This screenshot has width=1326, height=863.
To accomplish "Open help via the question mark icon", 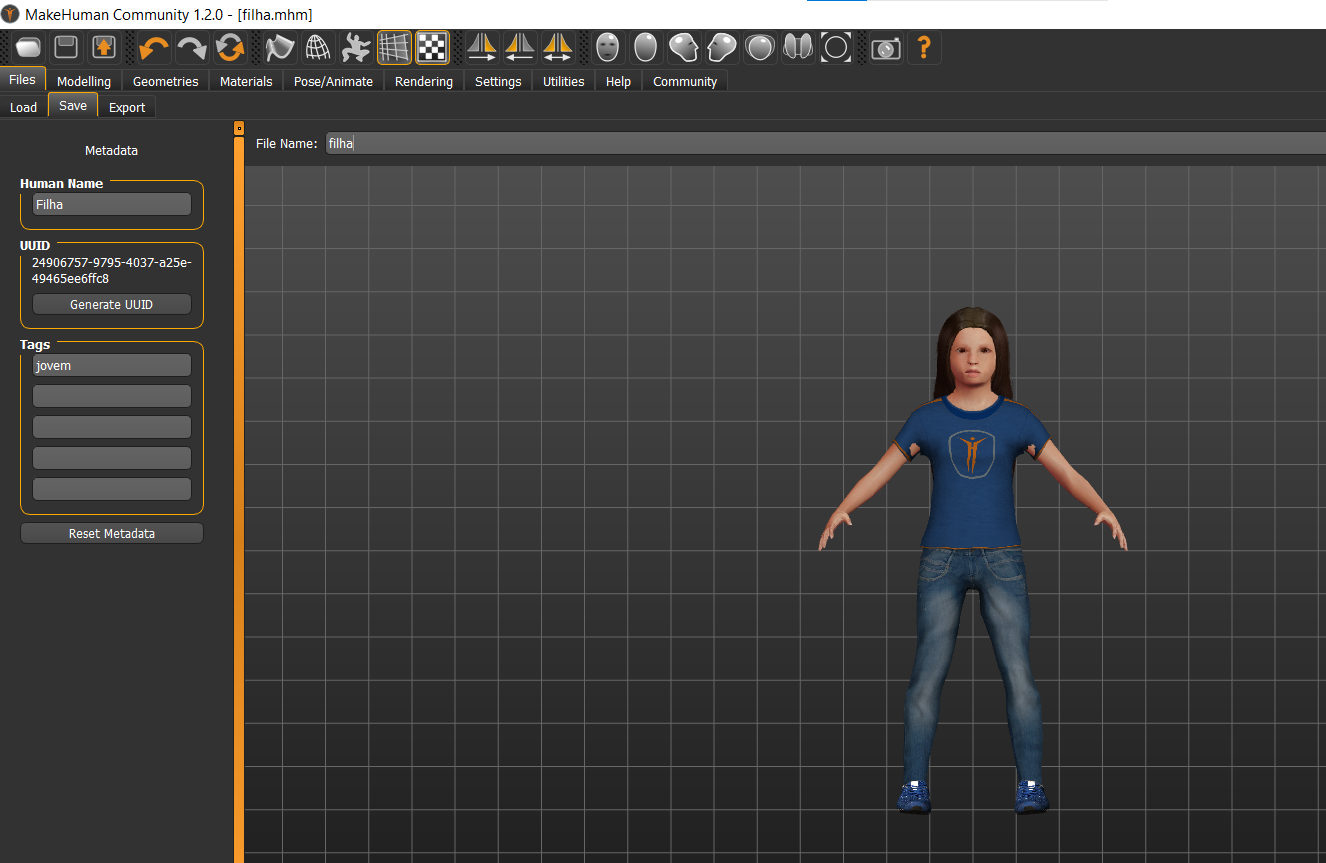I will [924, 47].
